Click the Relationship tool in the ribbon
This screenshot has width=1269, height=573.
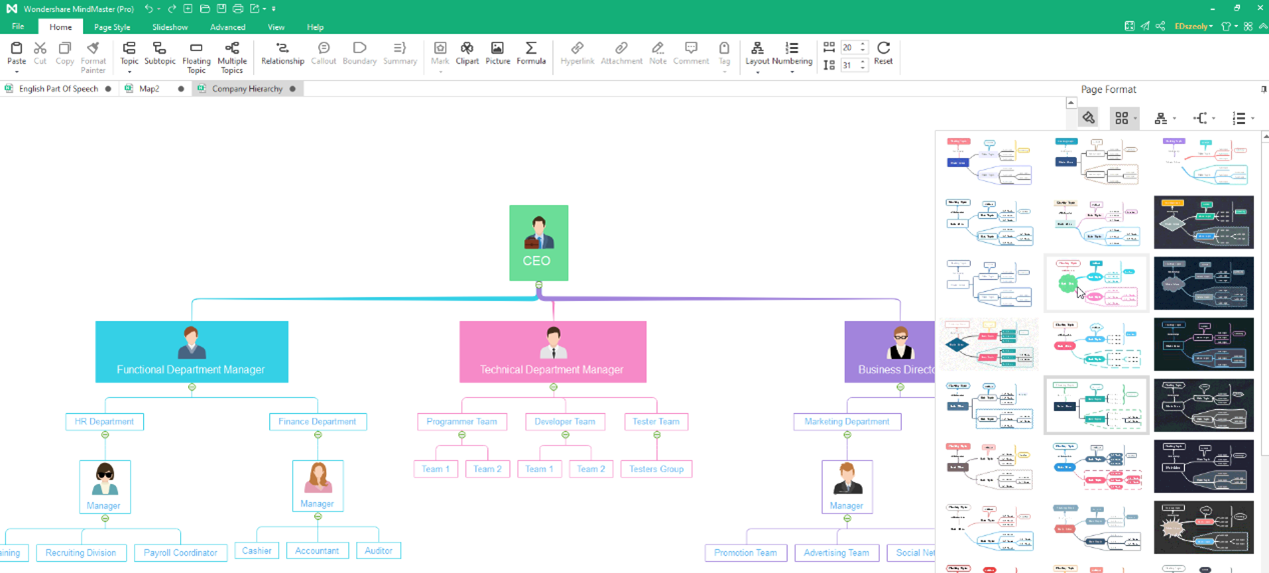click(x=282, y=53)
